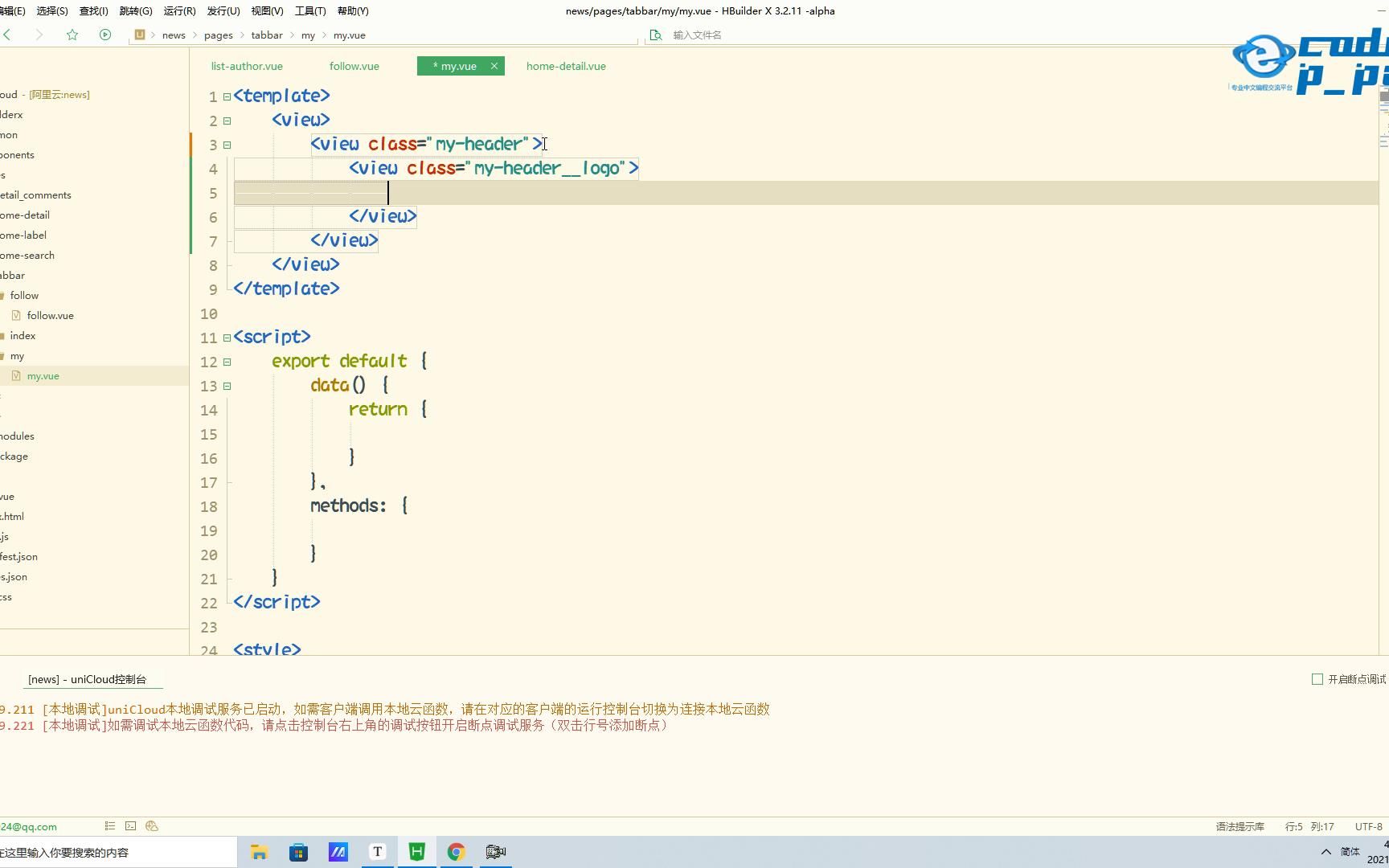Click the Windows taskbar search box
Image resolution: width=1389 pixels, height=868 pixels.
pyautogui.click(x=118, y=852)
